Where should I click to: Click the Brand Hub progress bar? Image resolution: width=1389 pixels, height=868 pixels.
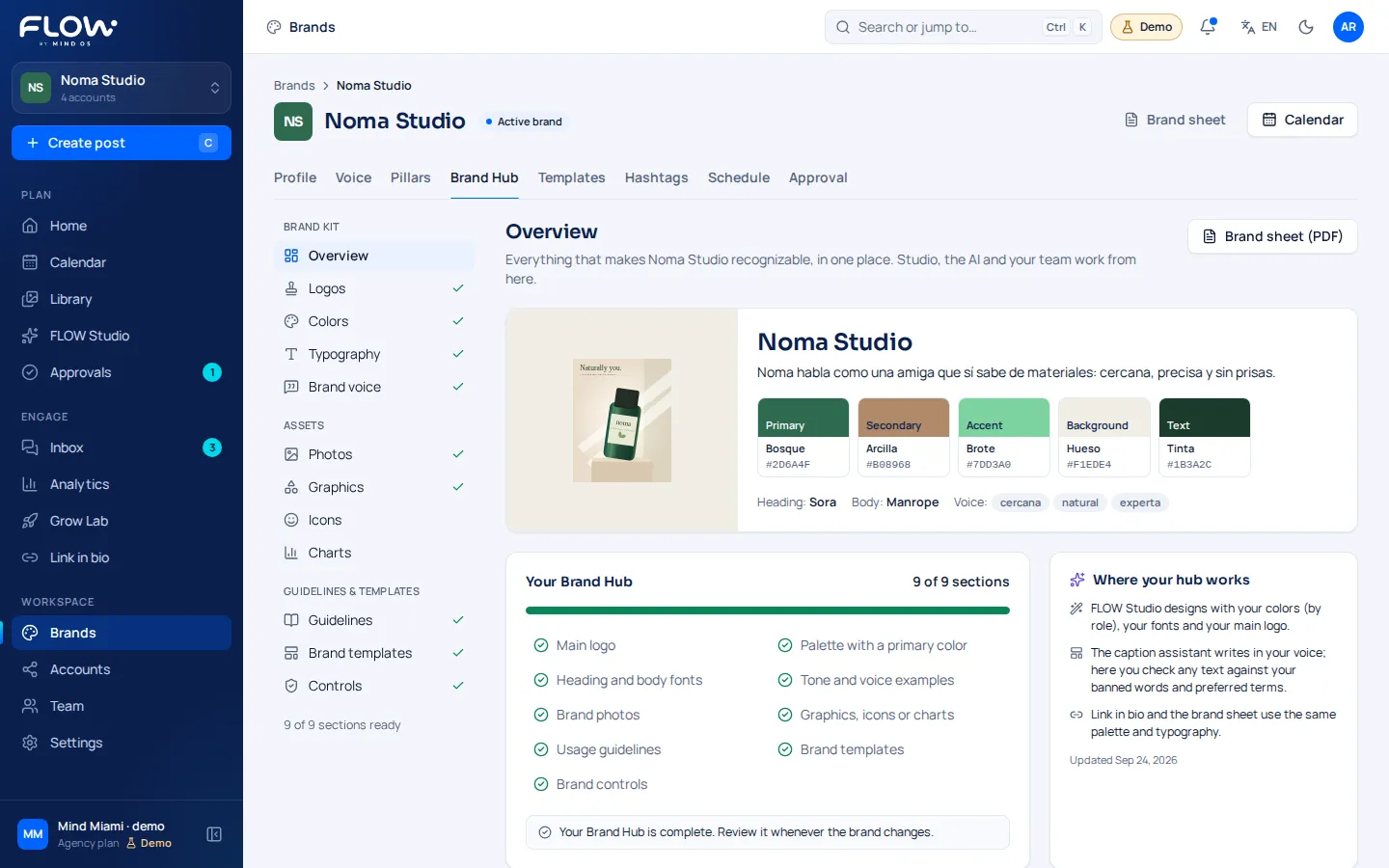pyautogui.click(x=768, y=610)
